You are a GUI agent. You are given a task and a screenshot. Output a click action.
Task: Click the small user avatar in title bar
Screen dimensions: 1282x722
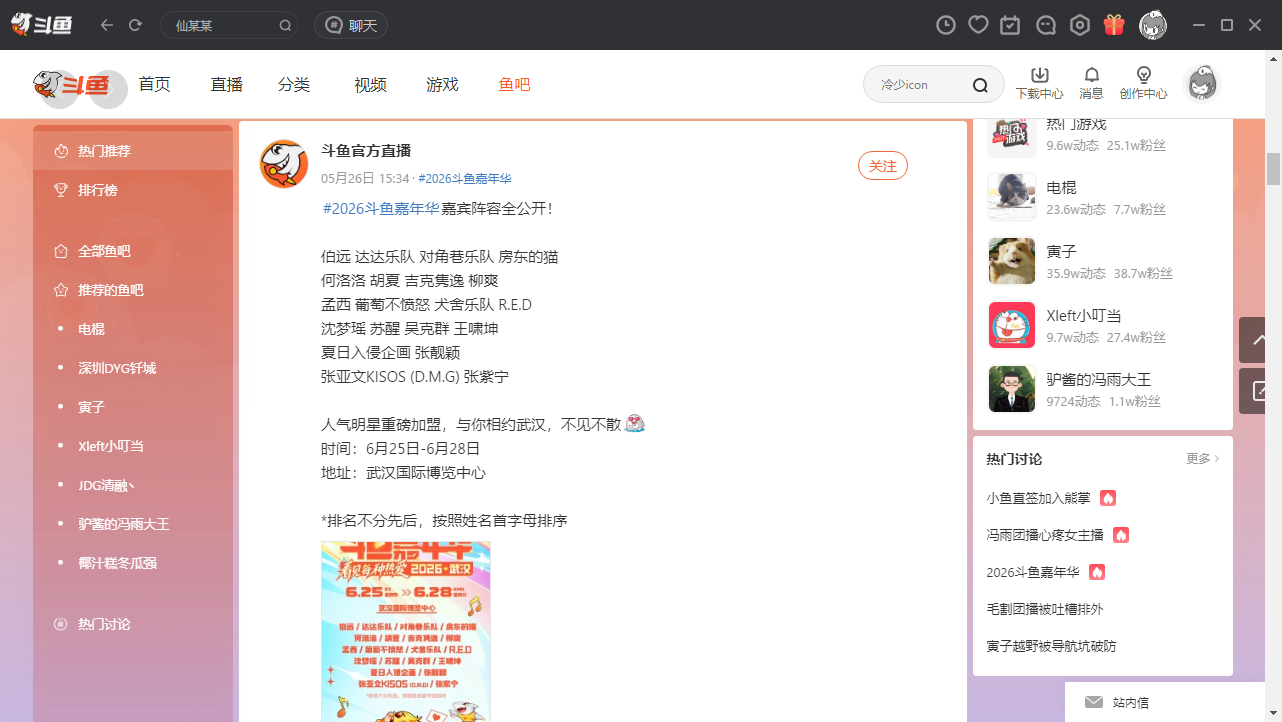coord(1153,25)
